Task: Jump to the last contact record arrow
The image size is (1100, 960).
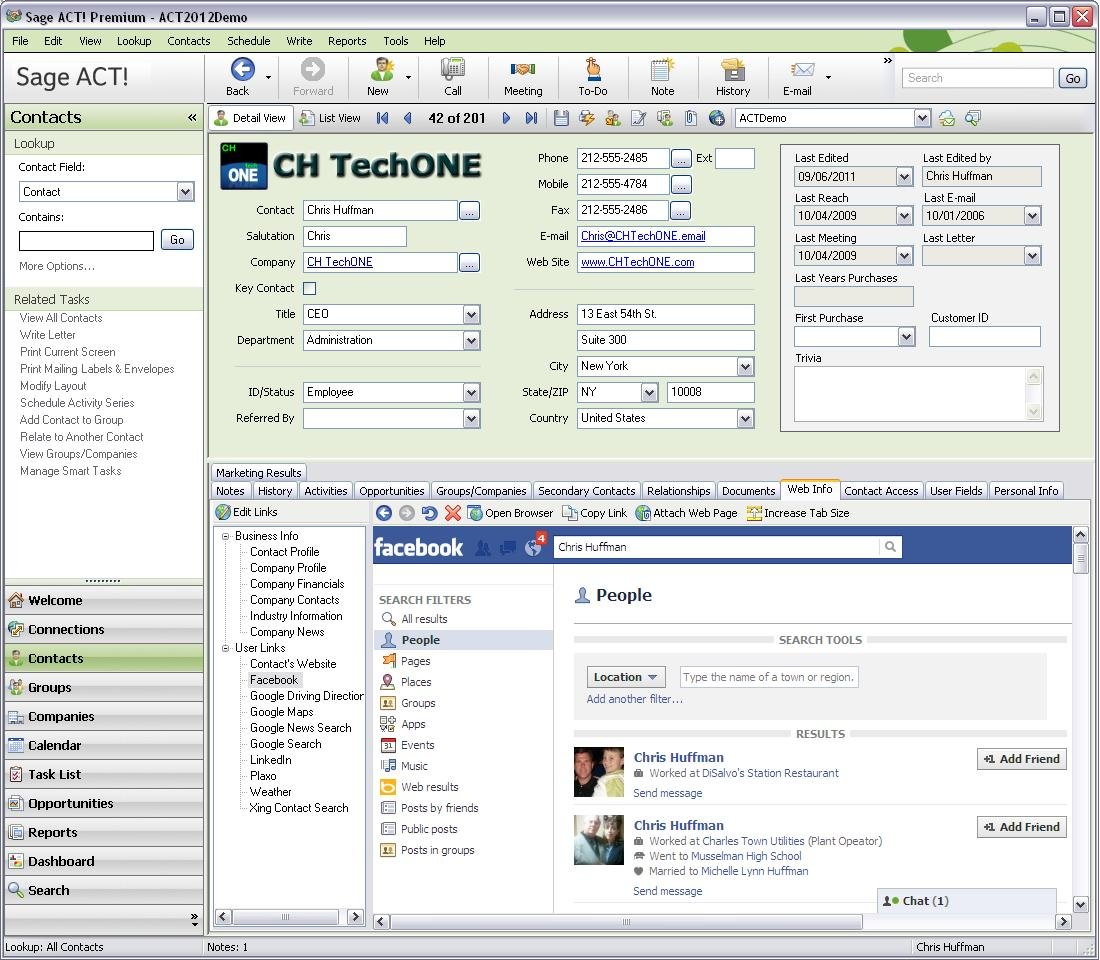Action: 531,118
